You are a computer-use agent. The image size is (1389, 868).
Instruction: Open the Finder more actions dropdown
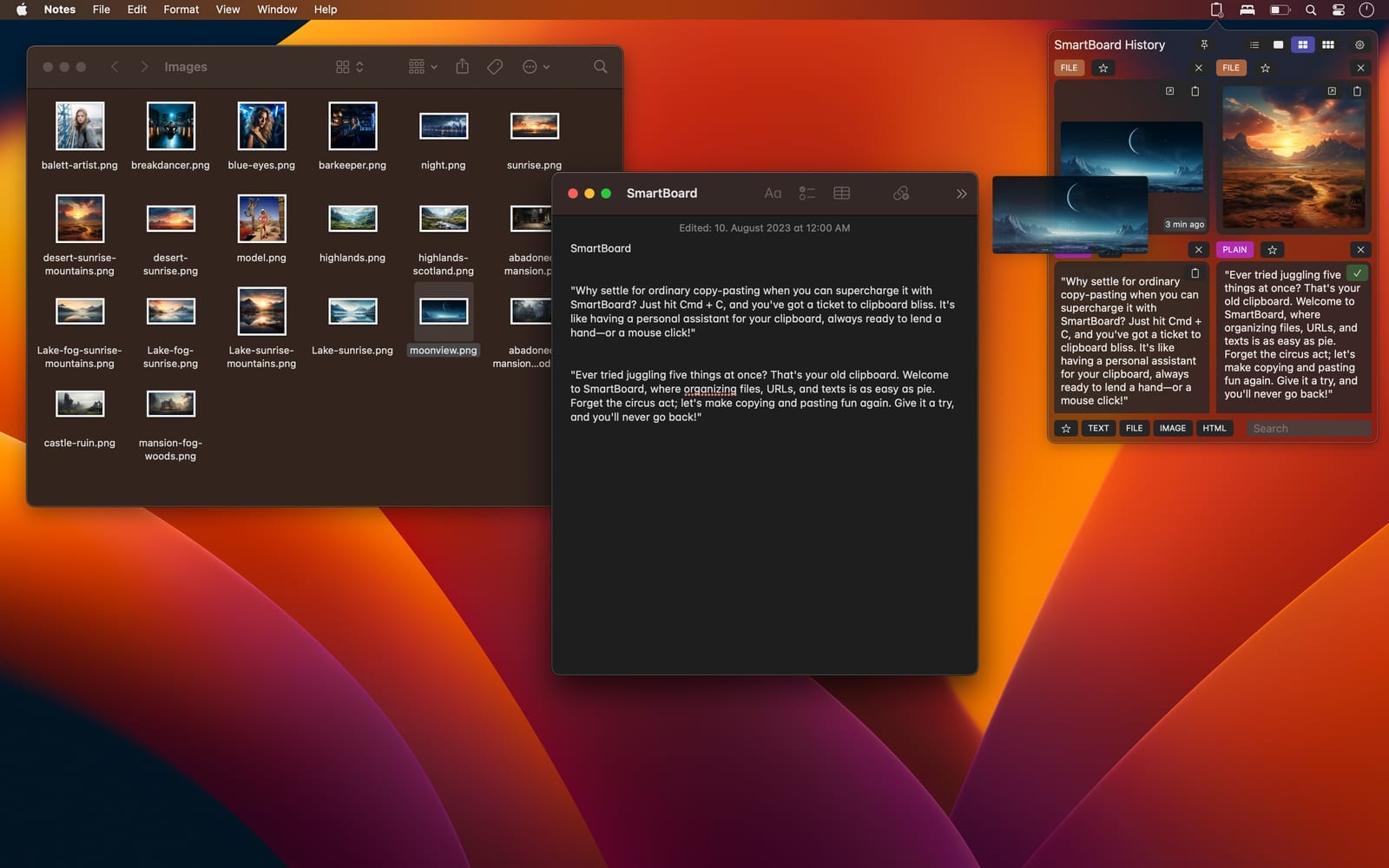tap(536, 67)
